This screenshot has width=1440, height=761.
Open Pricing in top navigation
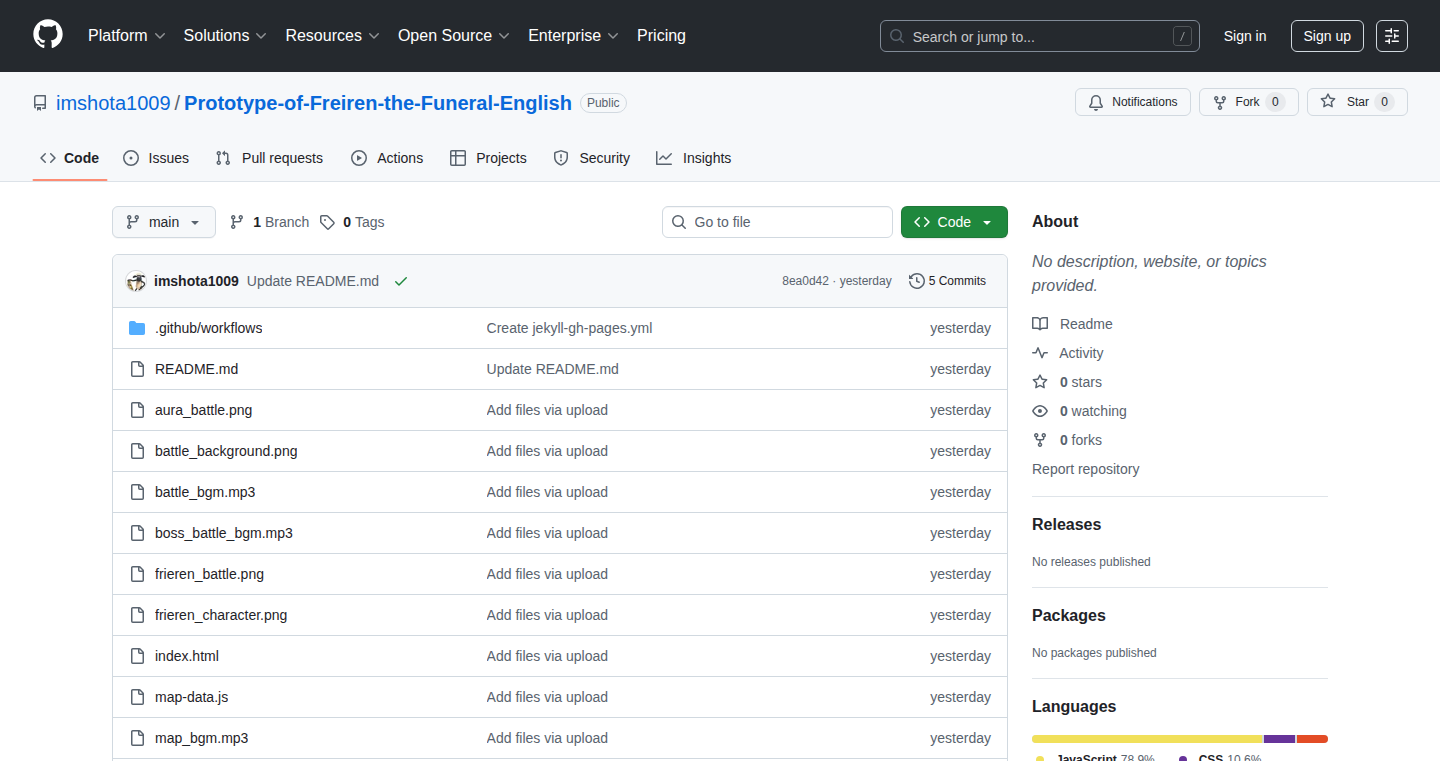(x=661, y=35)
